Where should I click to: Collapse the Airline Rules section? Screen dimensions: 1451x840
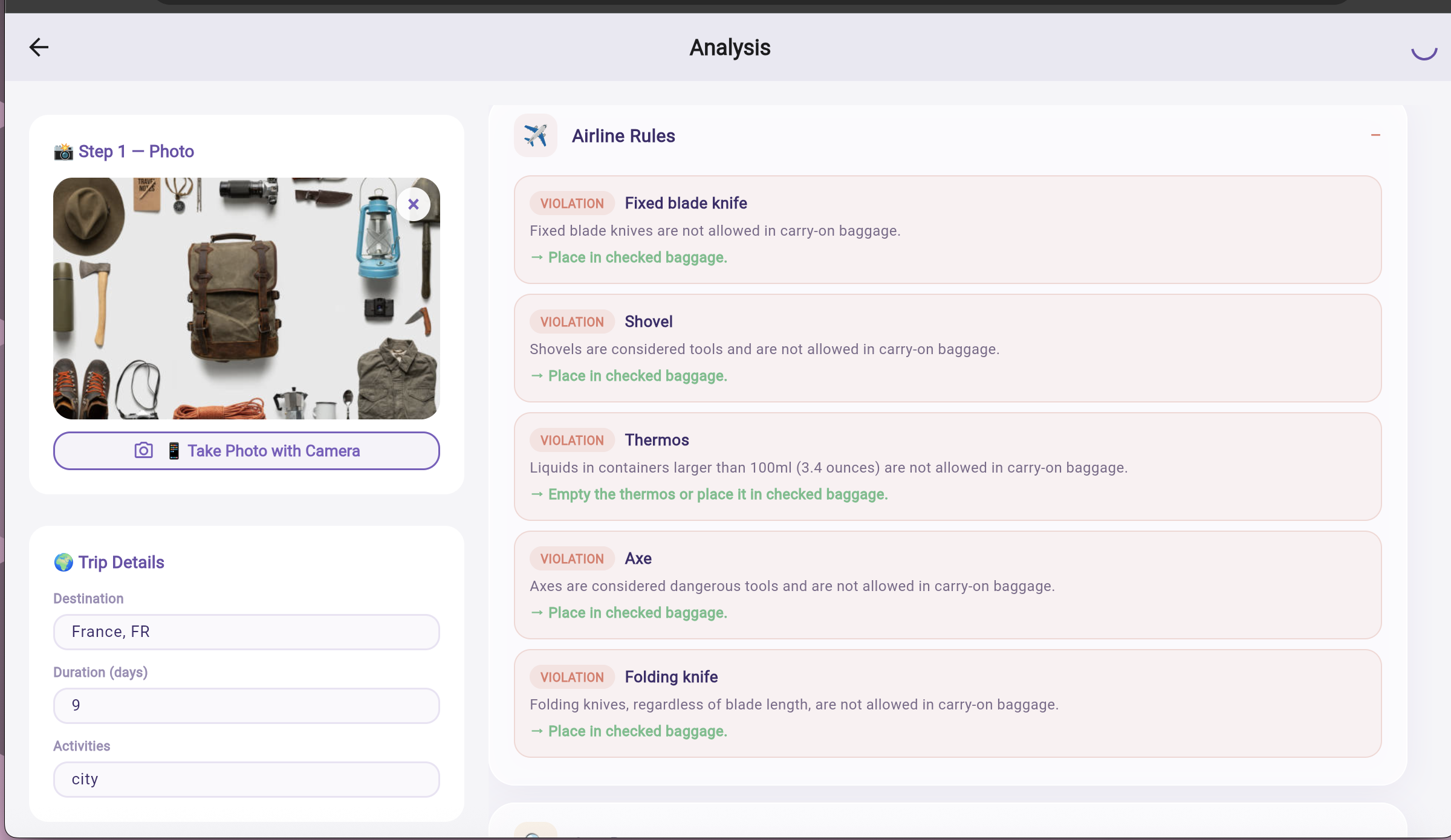[1375, 135]
